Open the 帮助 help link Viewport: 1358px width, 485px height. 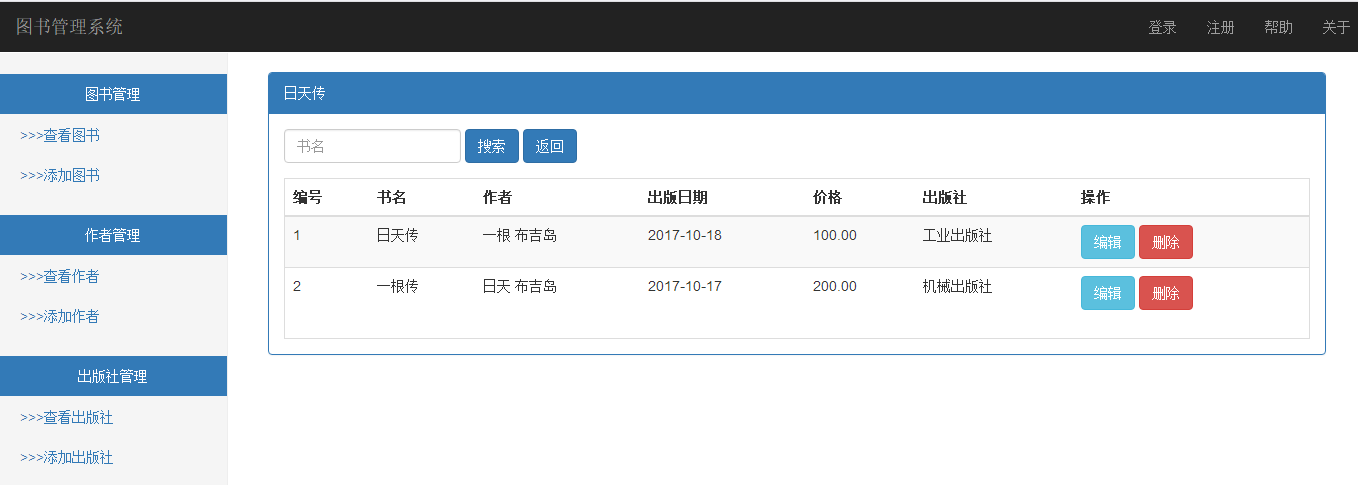pyautogui.click(x=1278, y=28)
